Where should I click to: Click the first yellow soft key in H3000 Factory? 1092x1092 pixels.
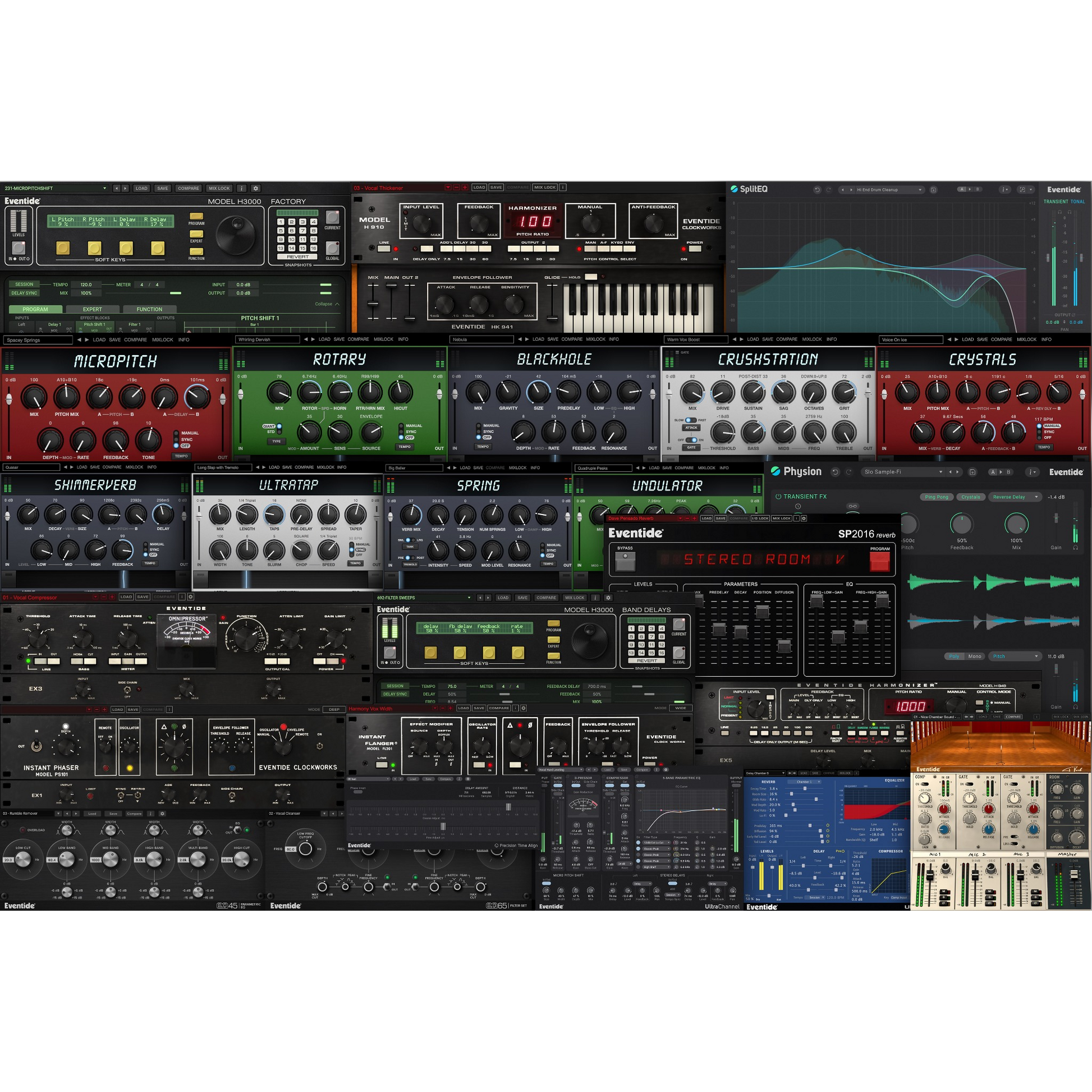(63, 247)
